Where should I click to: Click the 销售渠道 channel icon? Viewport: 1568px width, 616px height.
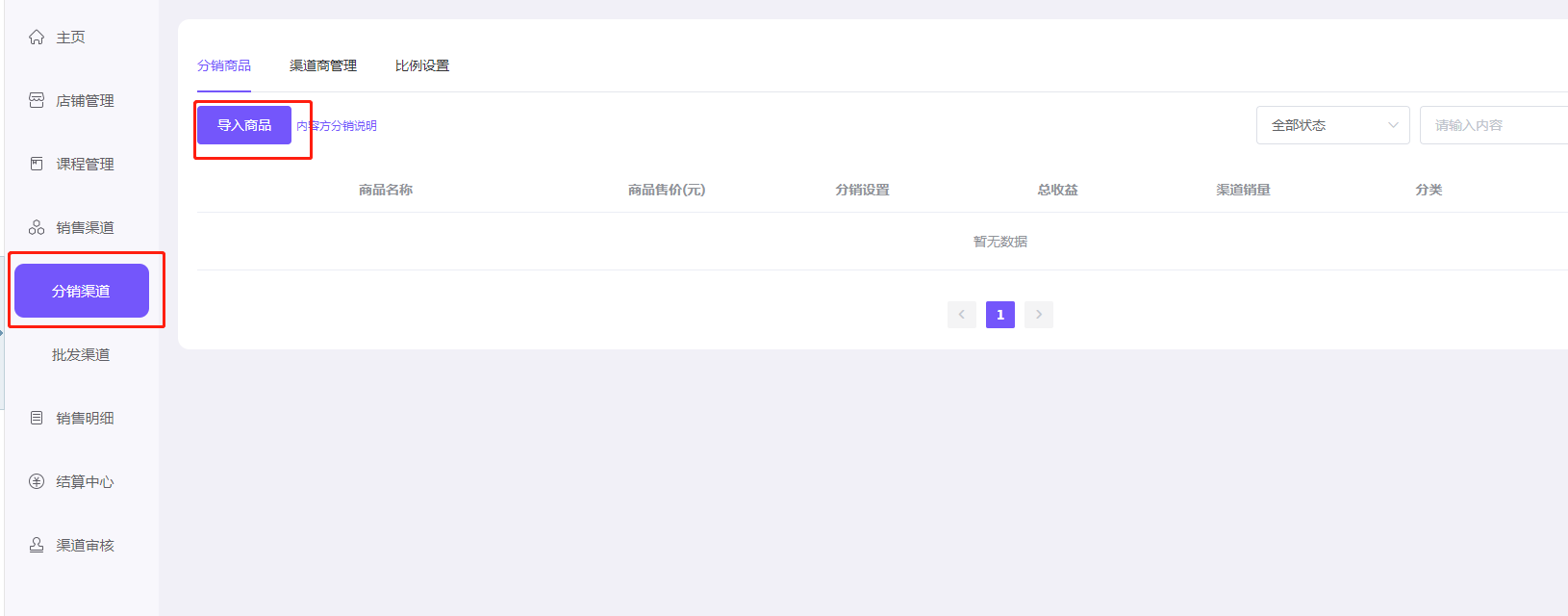(37, 228)
